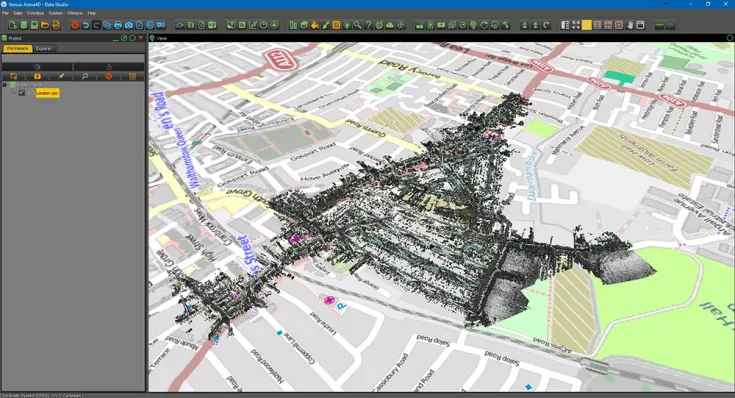This screenshot has width=735, height=398.
Task: Click the blue printer icon
Action: [x=118, y=25]
